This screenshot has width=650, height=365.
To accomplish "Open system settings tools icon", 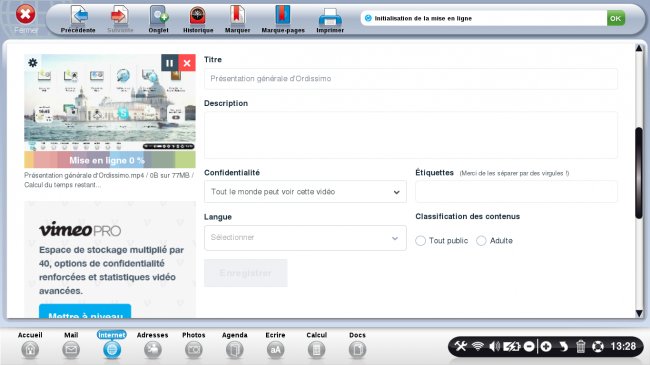I will point(461,346).
